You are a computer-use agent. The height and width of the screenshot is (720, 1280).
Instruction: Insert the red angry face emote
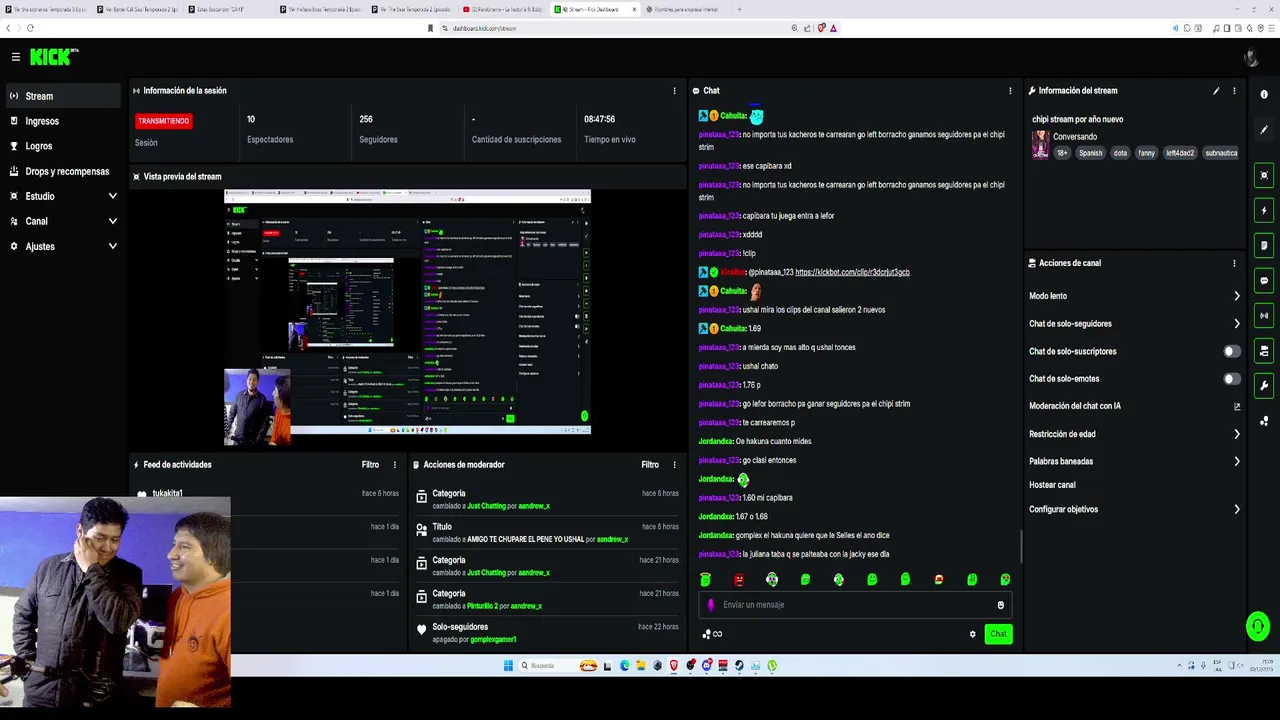click(x=739, y=580)
